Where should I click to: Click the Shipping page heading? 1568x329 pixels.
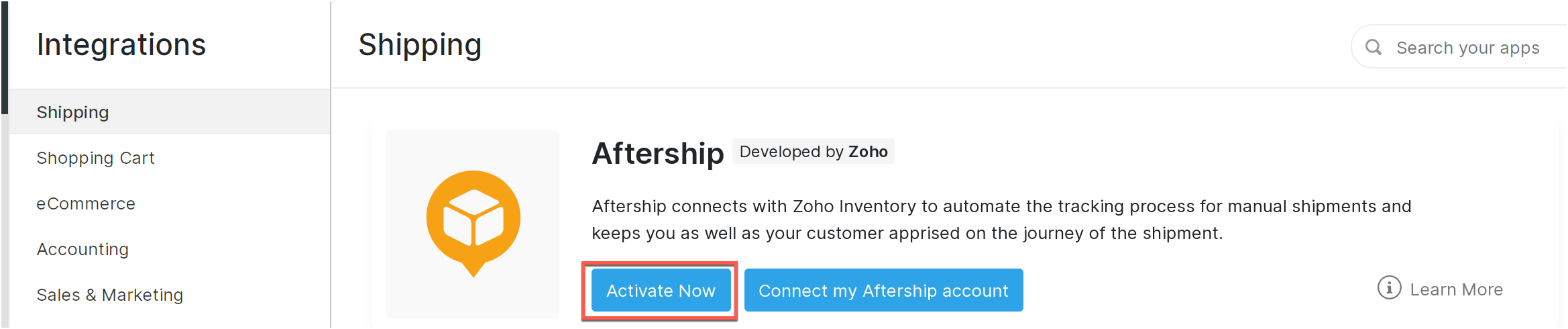click(x=420, y=45)
